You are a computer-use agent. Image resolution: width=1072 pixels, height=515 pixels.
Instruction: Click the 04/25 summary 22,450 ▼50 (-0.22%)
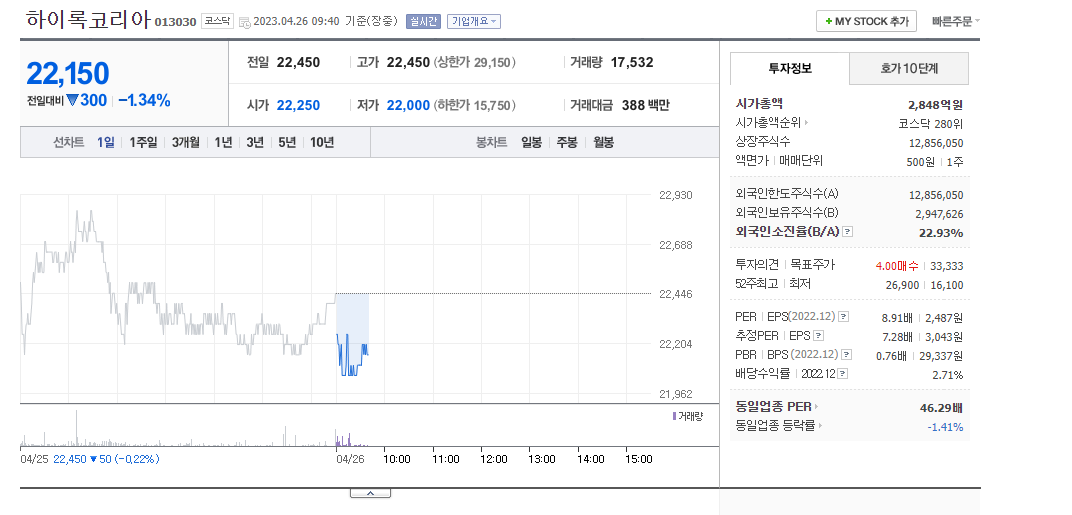[105, 459]
